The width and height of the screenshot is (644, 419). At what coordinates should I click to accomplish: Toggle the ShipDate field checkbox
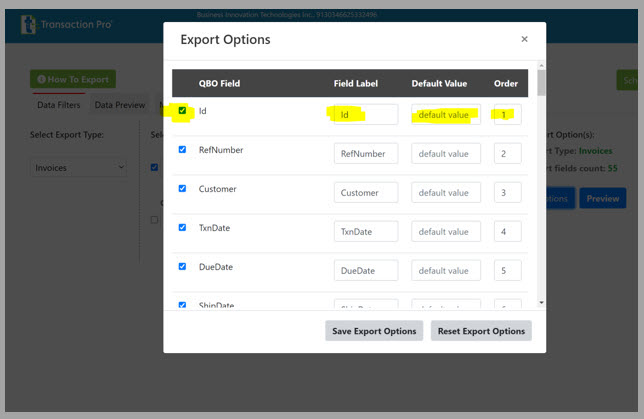pos(182,305)
